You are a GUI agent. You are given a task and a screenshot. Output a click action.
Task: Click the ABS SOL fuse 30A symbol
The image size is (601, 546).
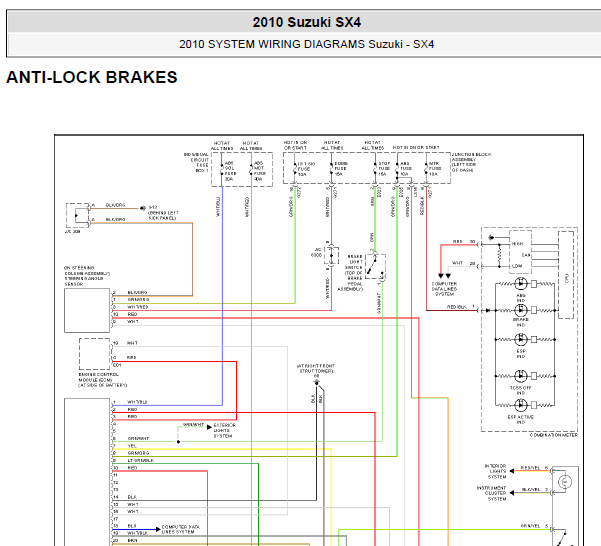tap(222, 169)
